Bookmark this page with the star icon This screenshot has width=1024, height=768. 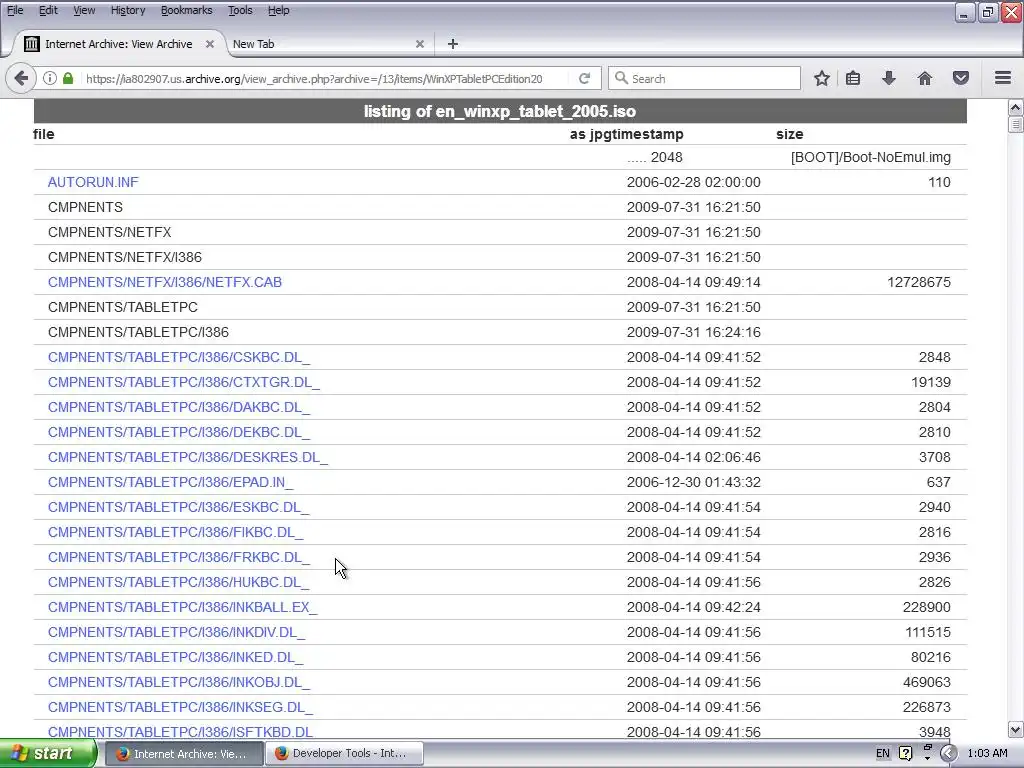822,78
